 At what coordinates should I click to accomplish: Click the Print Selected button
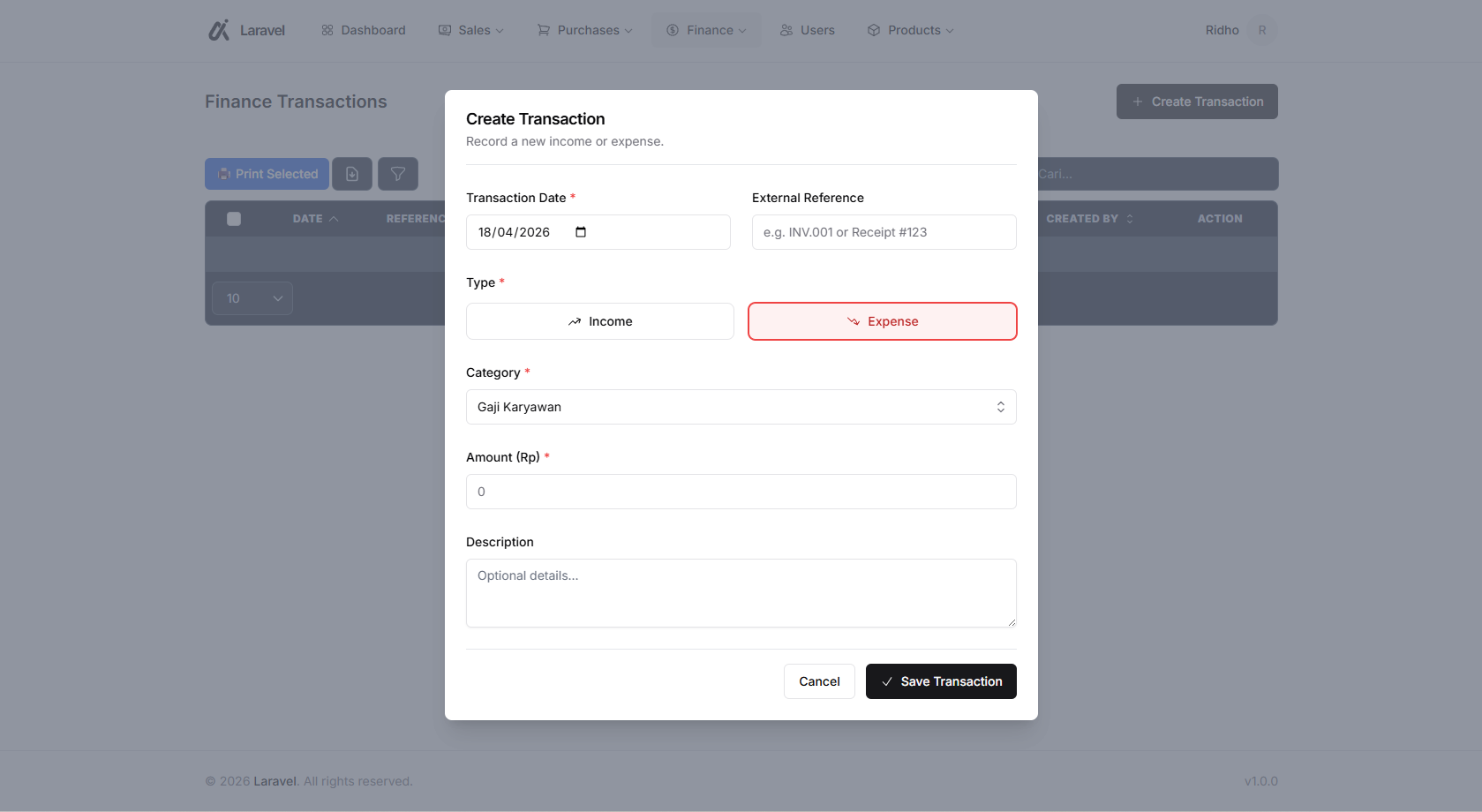coord(267,174)
